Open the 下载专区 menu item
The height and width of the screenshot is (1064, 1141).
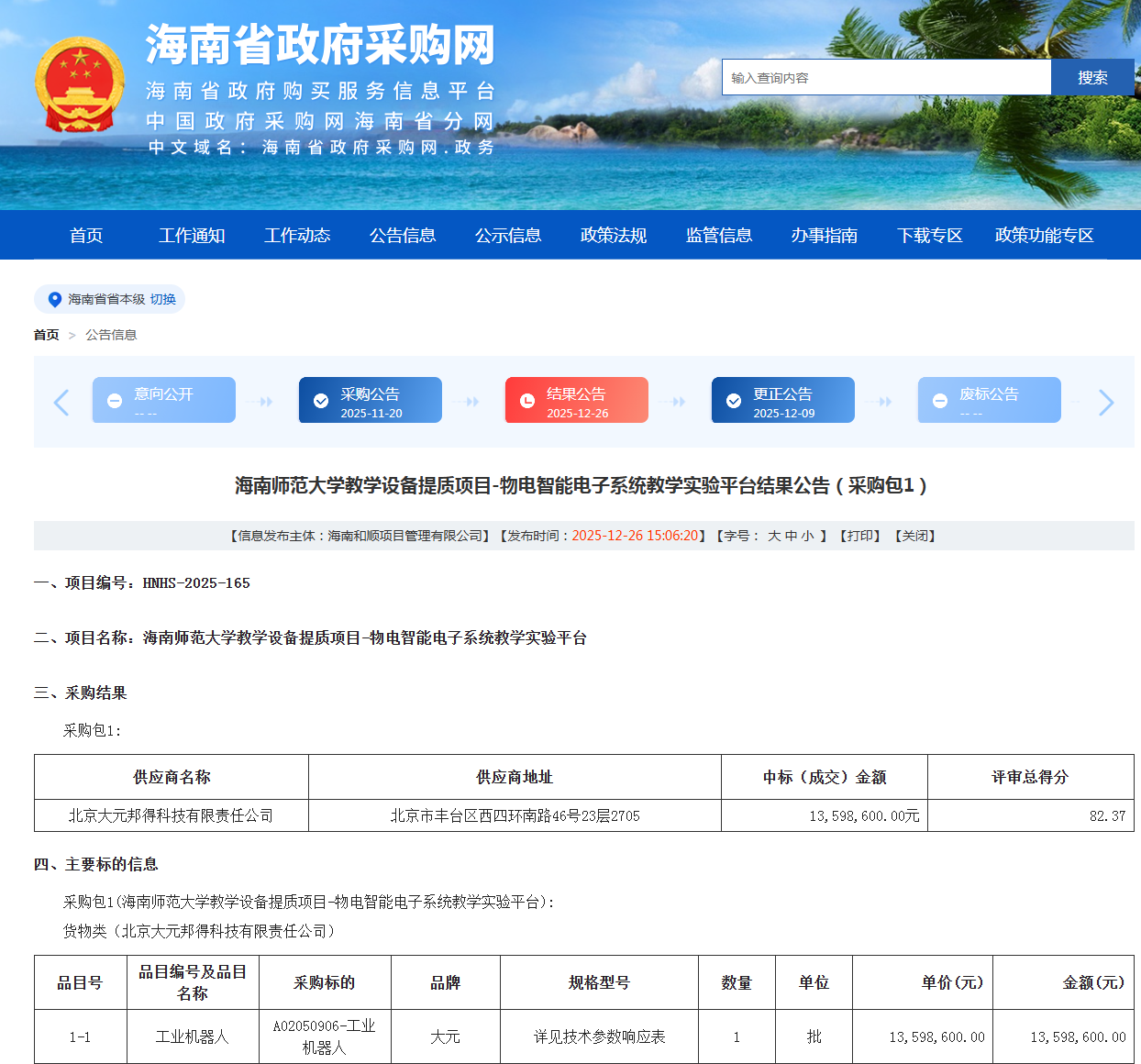(929, 235)
